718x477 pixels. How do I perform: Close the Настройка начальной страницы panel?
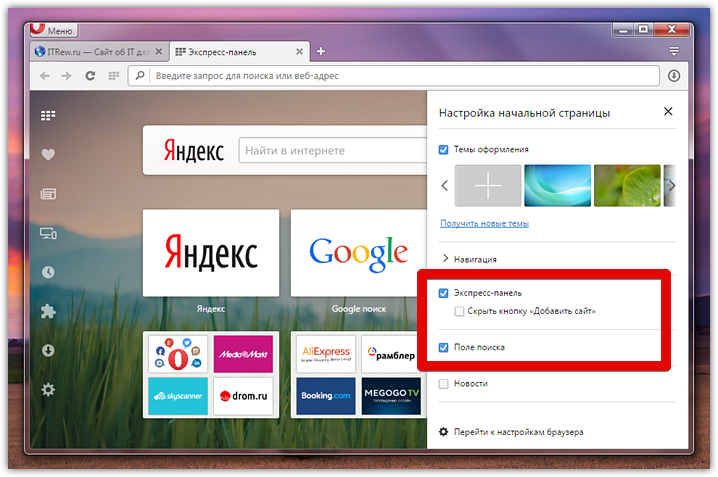pos(668,111)
